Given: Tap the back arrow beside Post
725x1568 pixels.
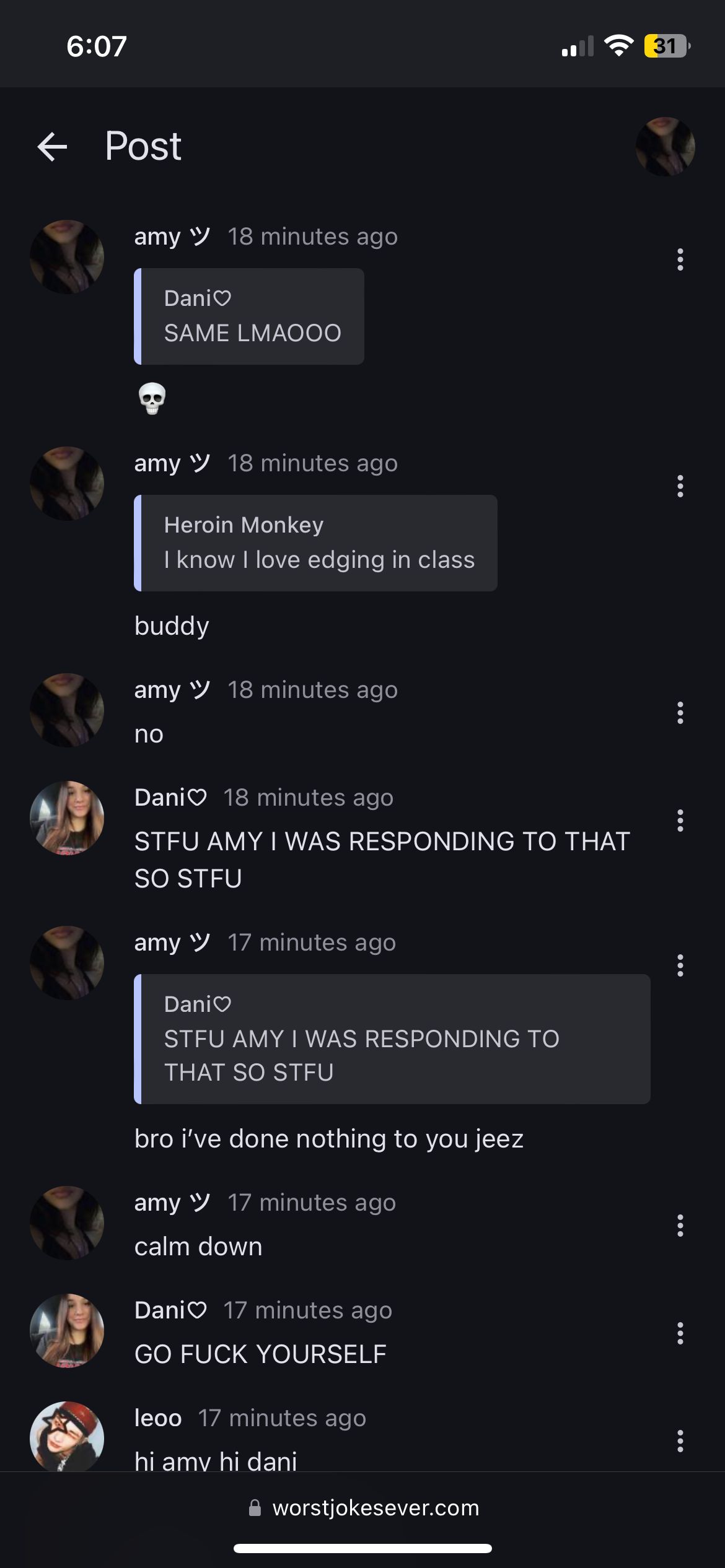Looking at the screenshot, I should pos(52,147).
